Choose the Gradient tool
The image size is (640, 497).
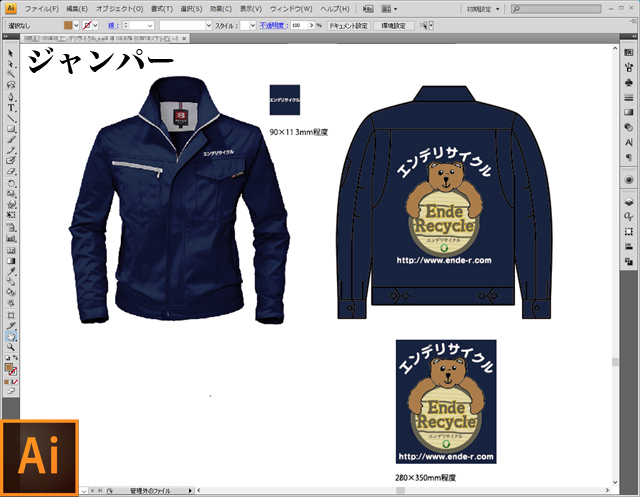coord(11,261)
